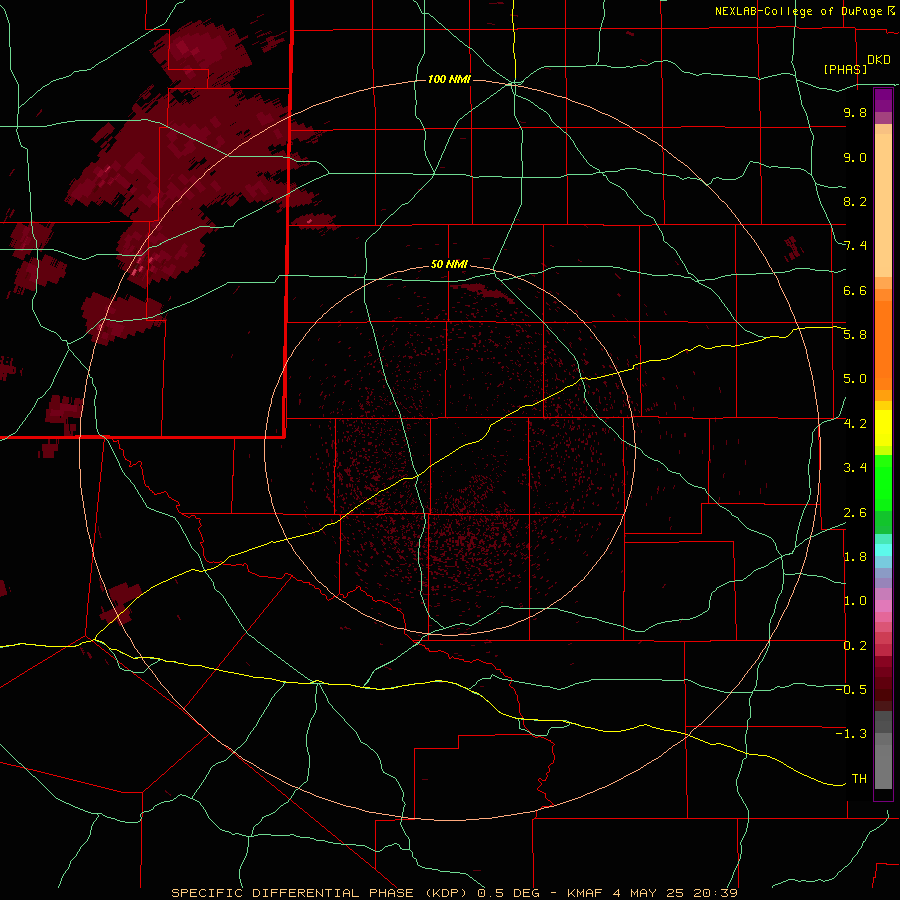Click the -0.5 scale value
Viewport: 900px width, 900px height.
[x=851, y=690]
